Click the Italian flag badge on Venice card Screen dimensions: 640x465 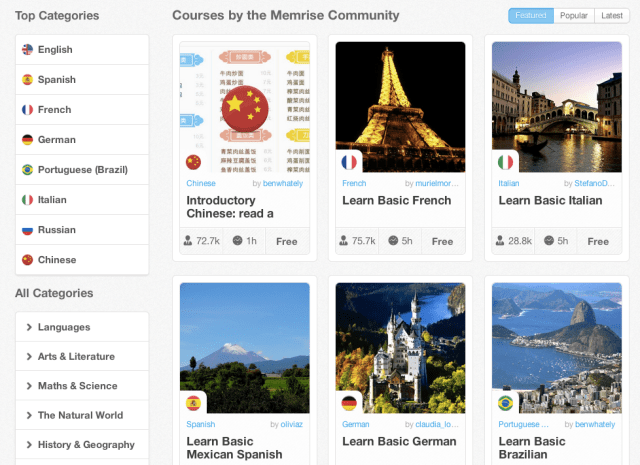[x=505, y=162]
